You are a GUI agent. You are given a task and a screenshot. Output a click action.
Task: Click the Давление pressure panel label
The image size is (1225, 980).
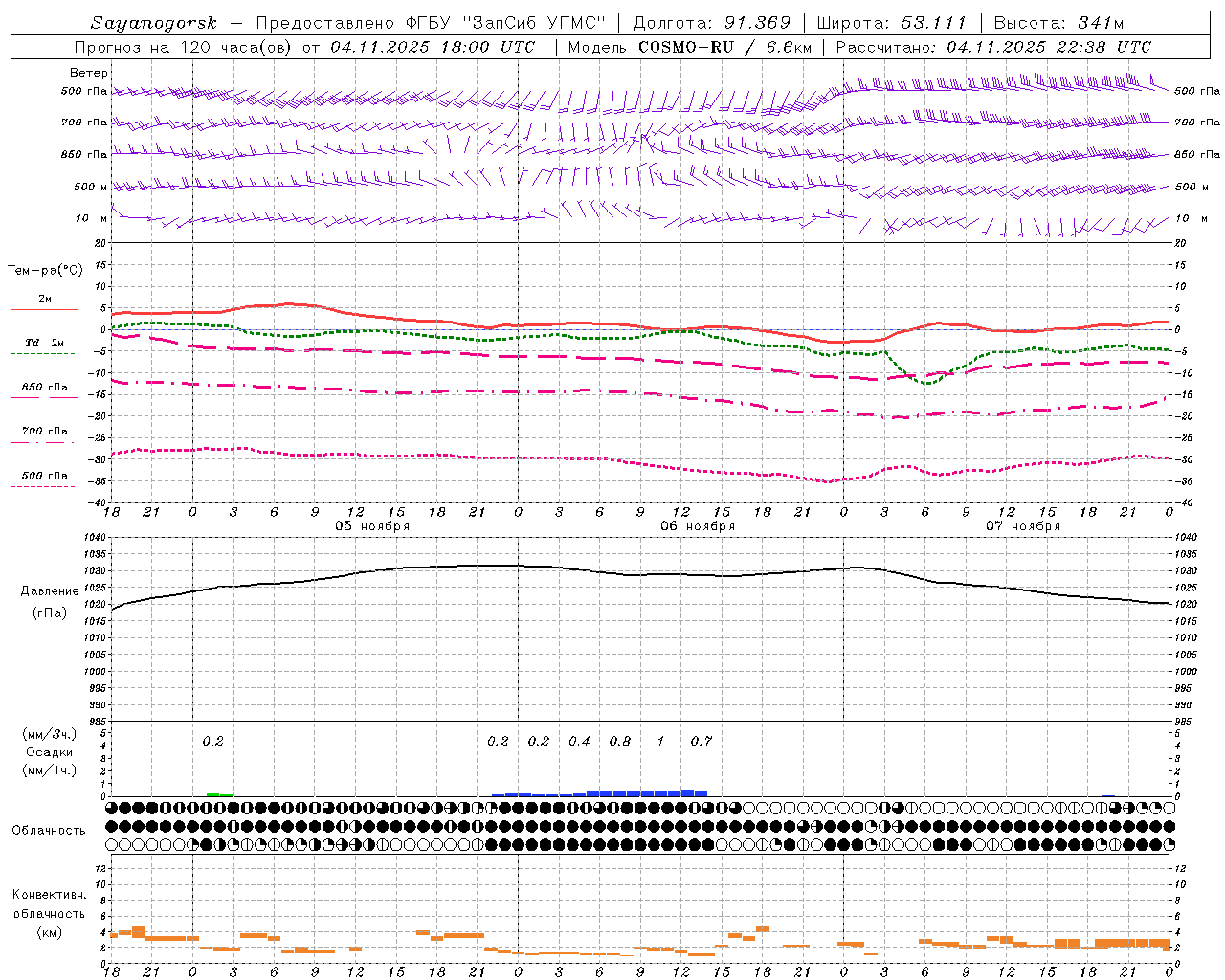(x=50, y=591)
